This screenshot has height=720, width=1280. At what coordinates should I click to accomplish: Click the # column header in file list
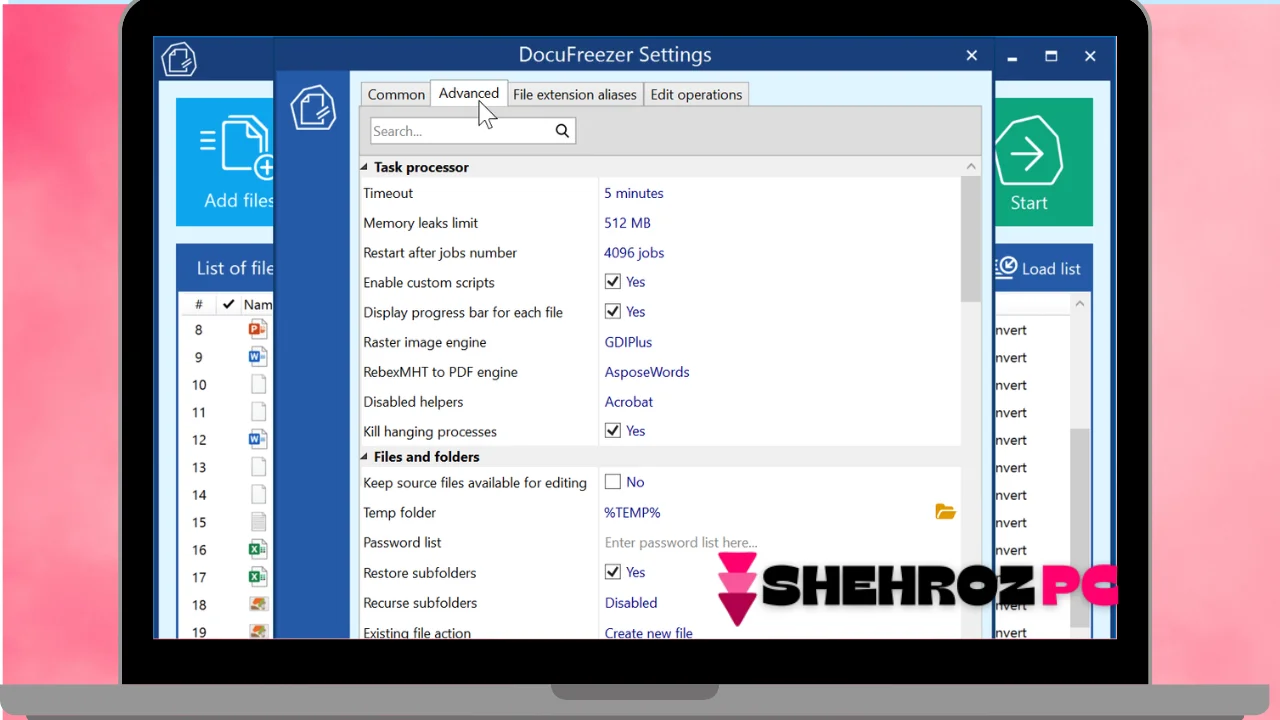(199, 304)
